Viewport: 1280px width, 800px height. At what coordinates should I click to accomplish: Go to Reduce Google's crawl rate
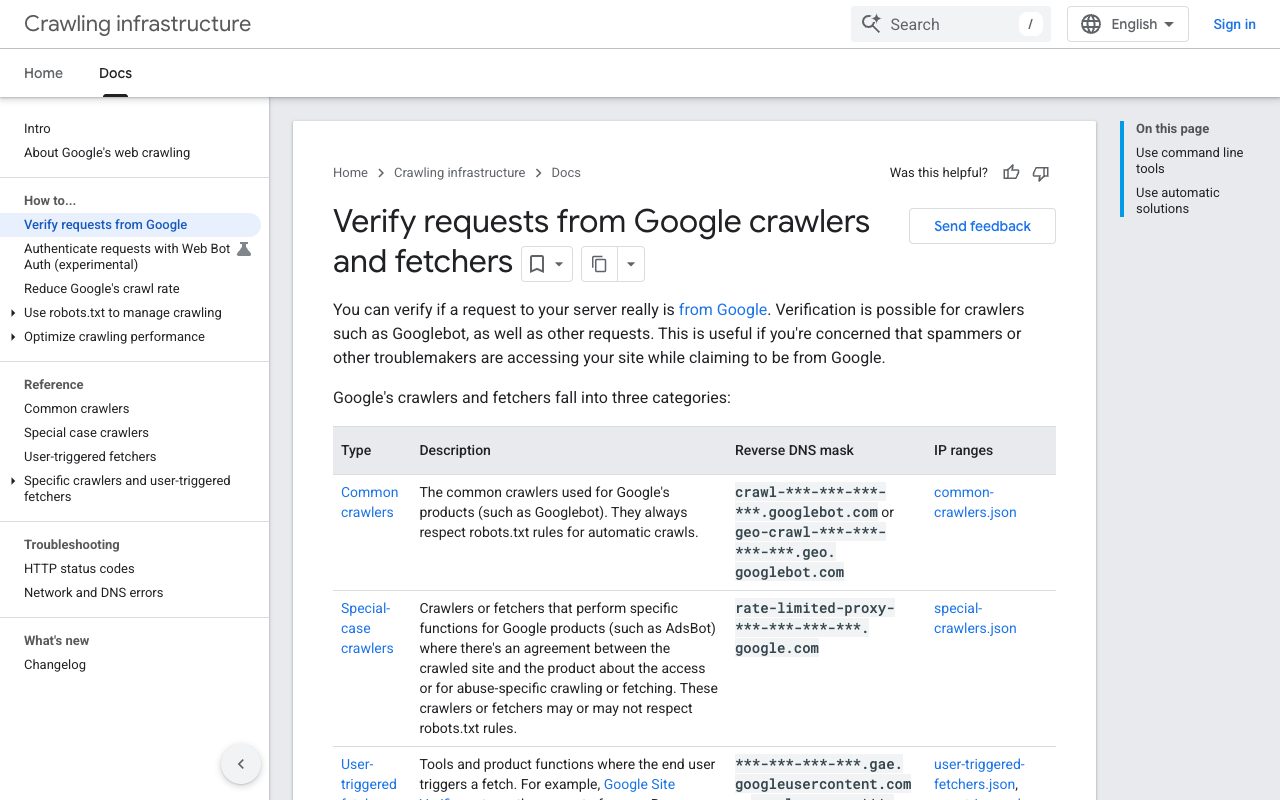click(102, 289)
